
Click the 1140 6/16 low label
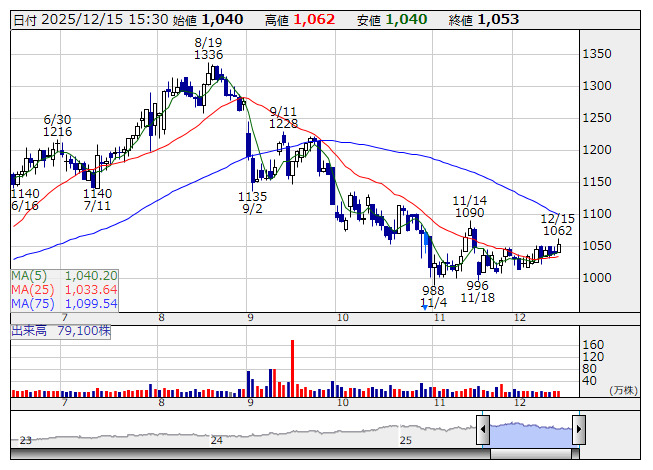[25, 199]
